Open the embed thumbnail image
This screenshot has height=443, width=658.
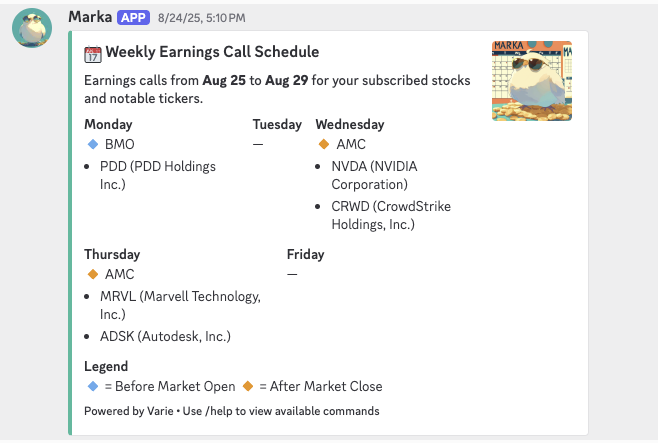(531, 81)
